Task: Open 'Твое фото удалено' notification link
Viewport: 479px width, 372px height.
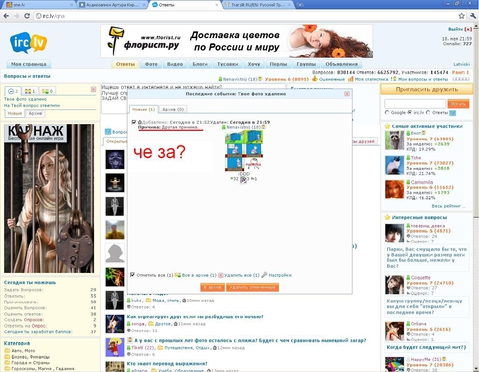Action: click(25, 99)
